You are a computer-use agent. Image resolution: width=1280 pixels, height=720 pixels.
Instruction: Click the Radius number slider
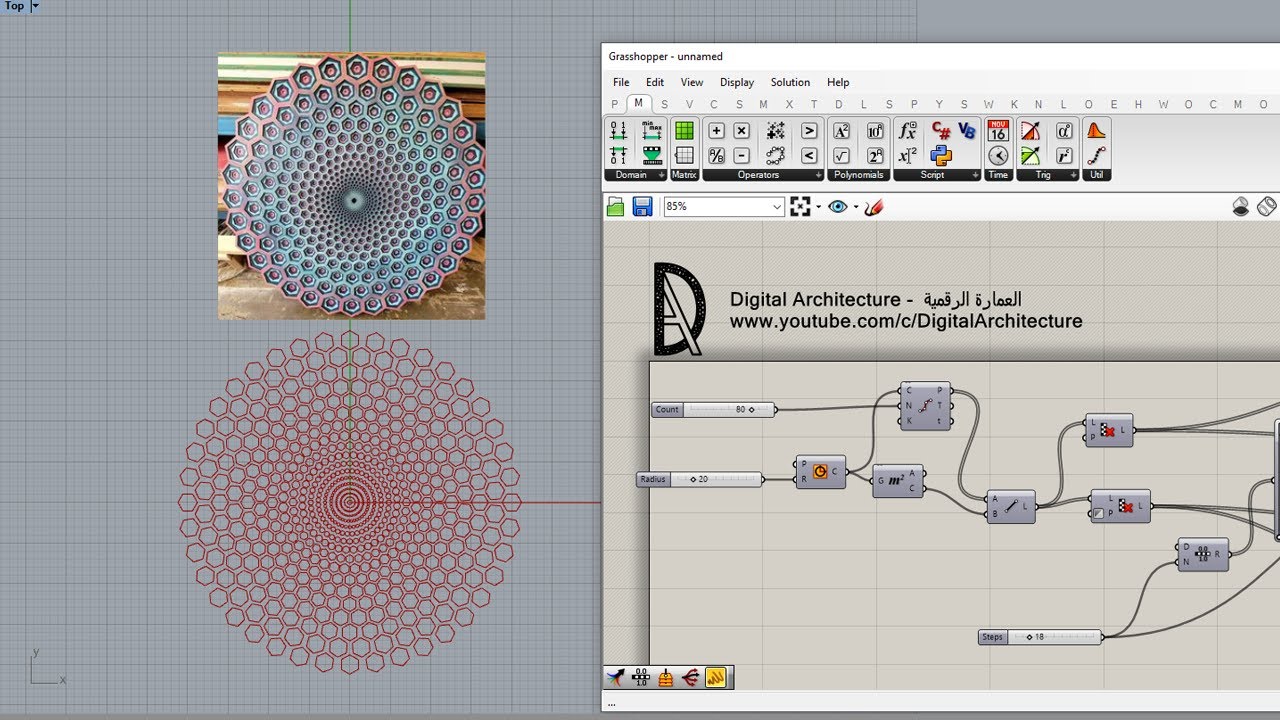coord(699,479)
